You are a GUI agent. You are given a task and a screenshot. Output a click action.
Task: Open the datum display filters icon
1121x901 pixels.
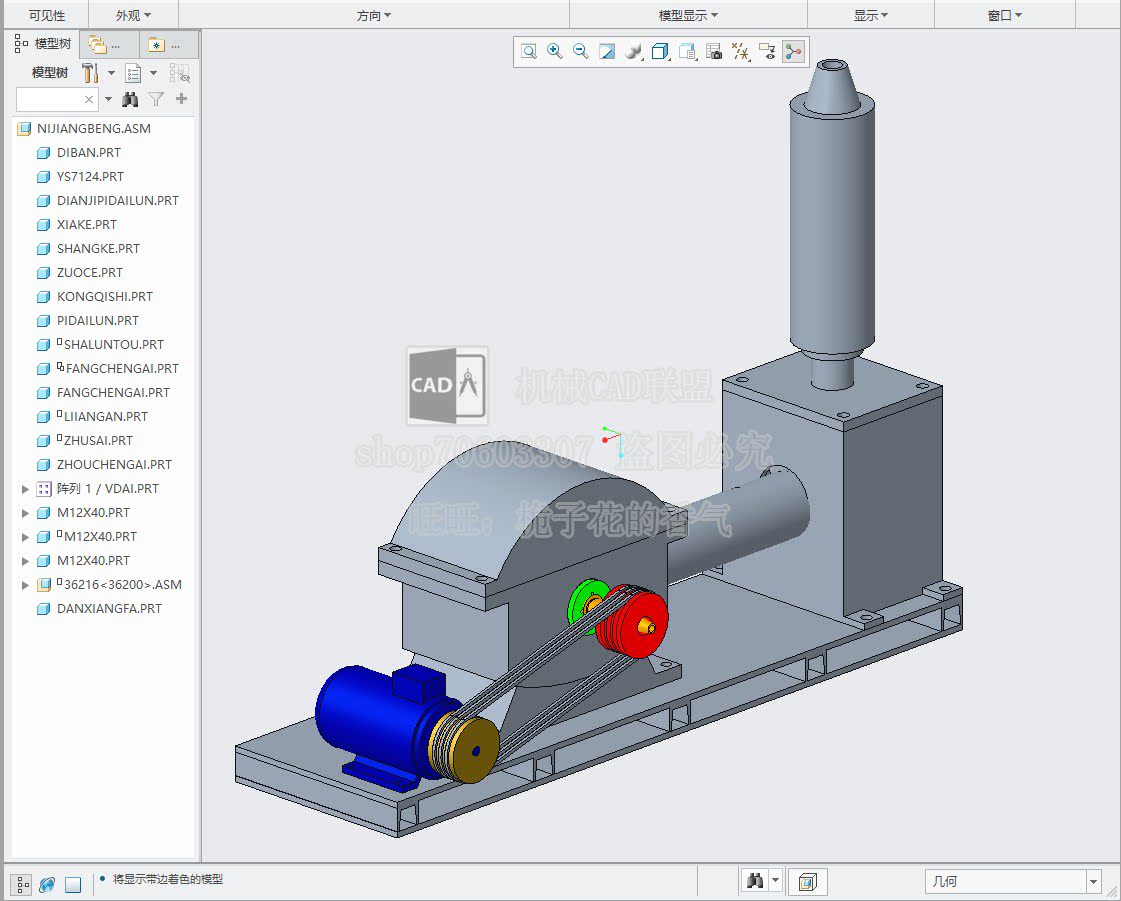(741, 51)
